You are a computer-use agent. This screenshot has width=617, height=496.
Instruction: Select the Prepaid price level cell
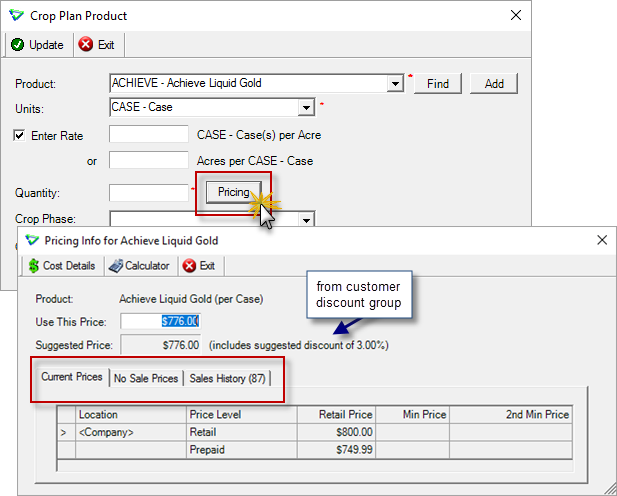pyautogui.click(x=242, y=450)
